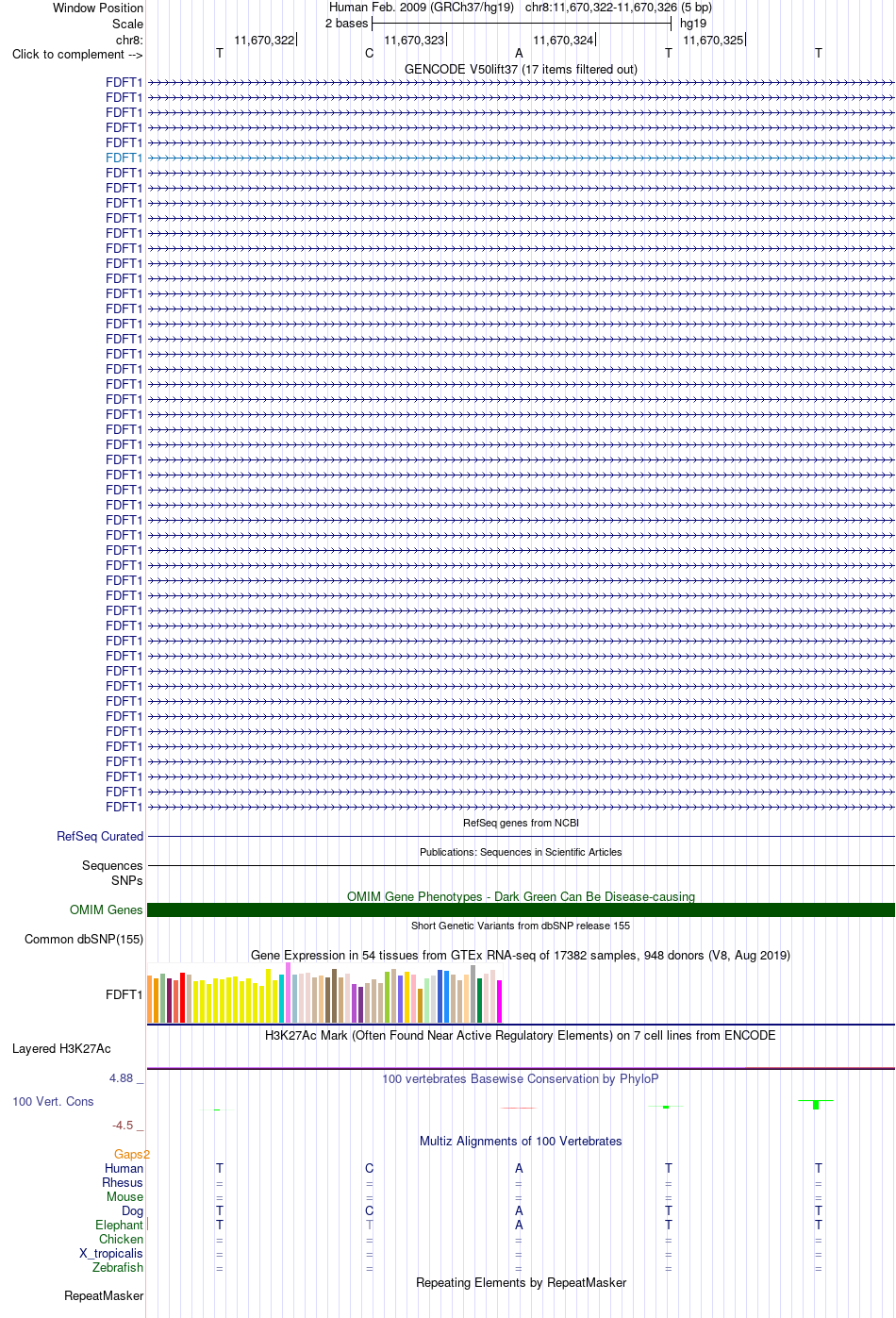Click the RepeatMasker track label
Viewport: 896px width, 1318px height.
(x=104, y=1295)
